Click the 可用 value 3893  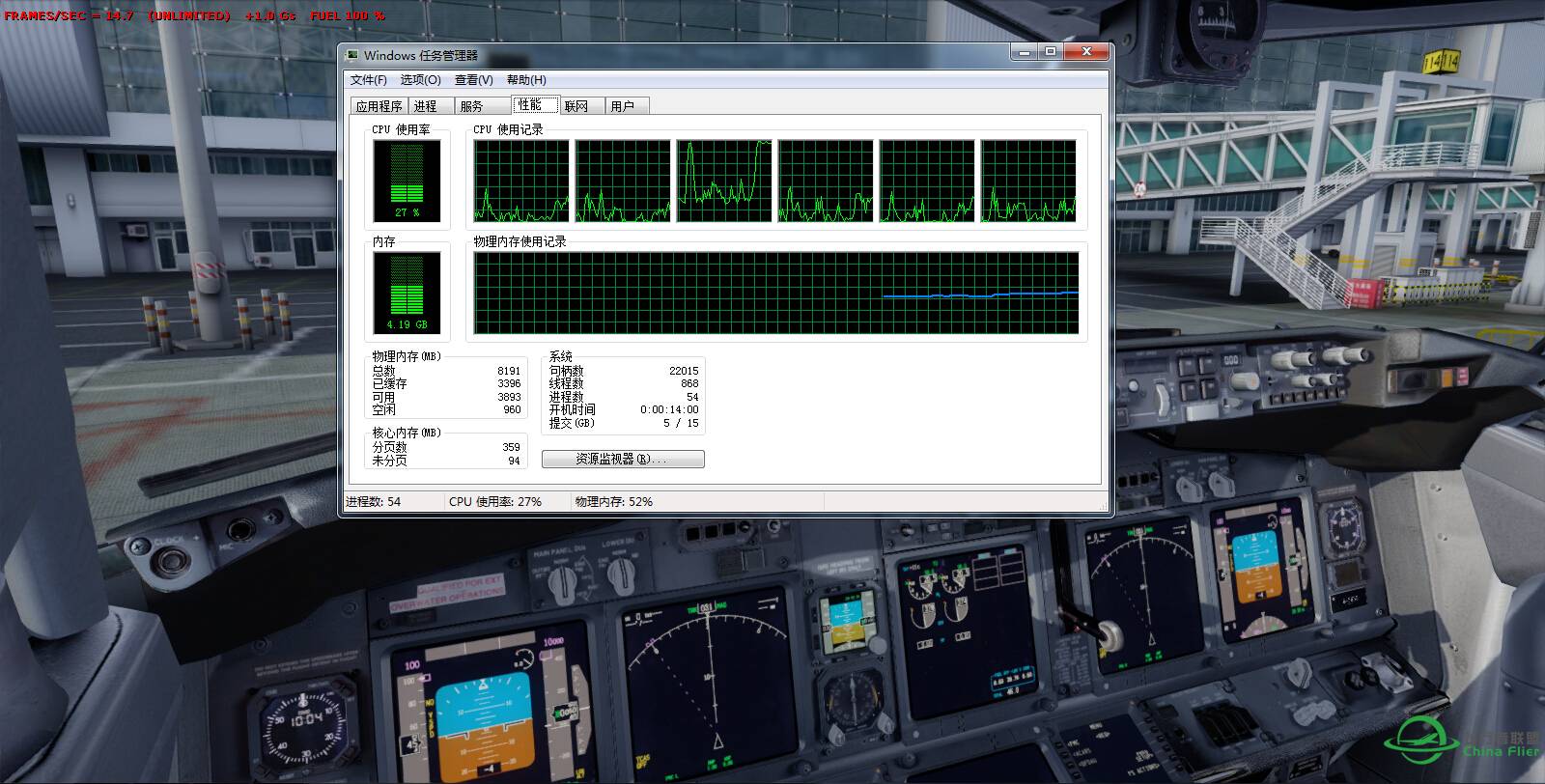tap(509, 397)
